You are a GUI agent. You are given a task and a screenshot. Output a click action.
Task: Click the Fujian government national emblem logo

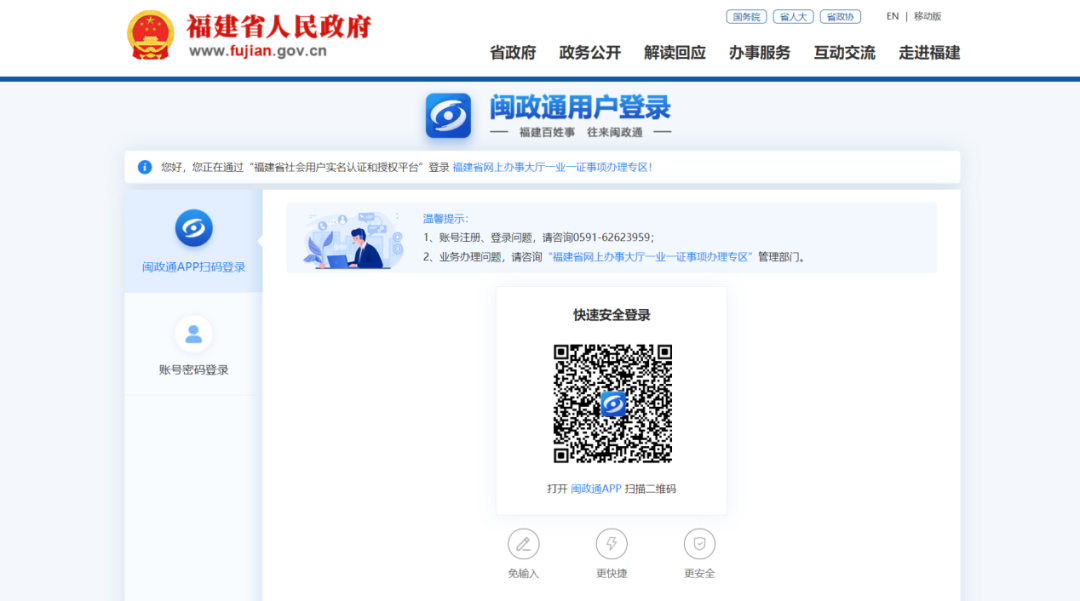[x=150, y=35]
